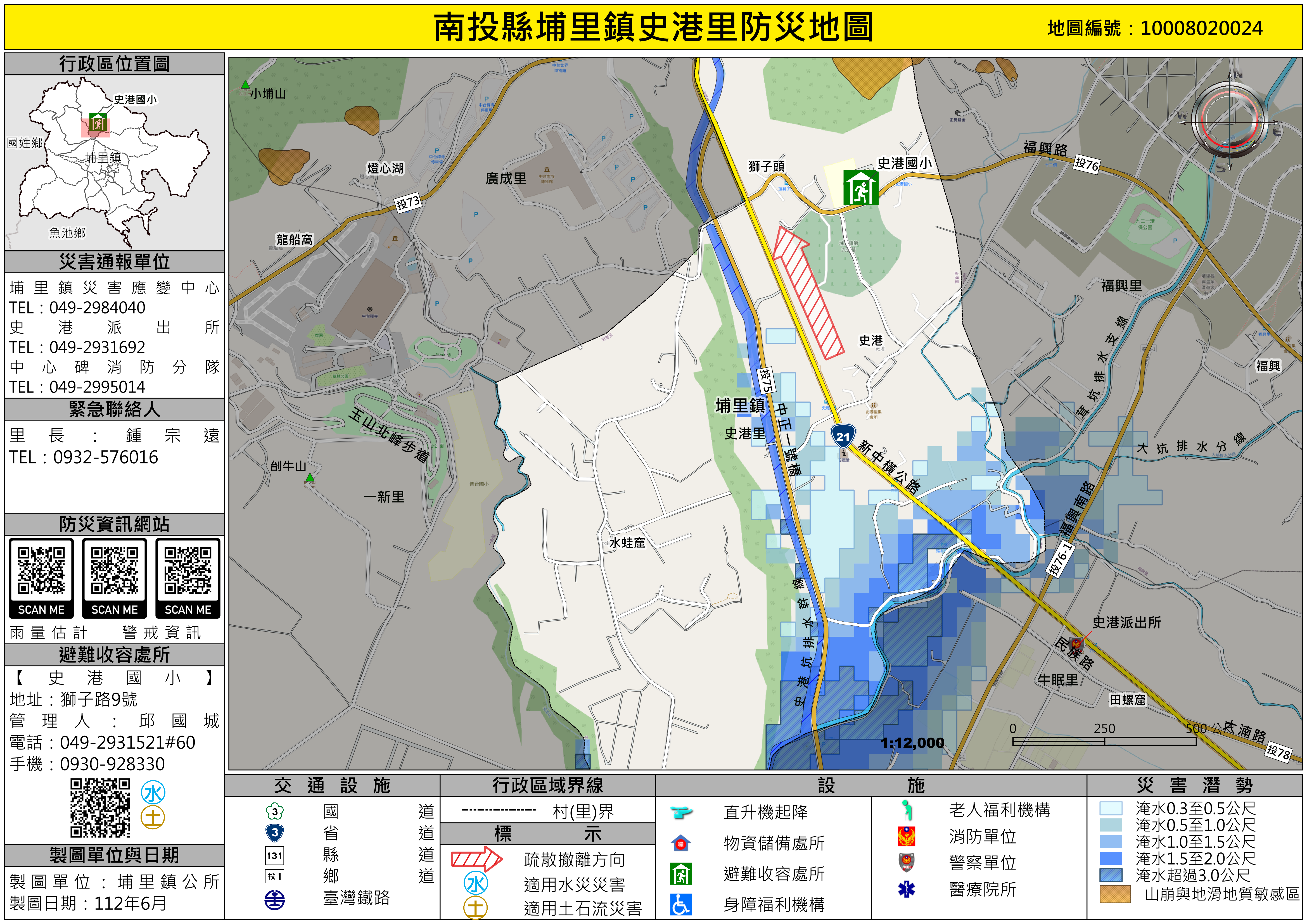Click the fire department legend icon
1307x924 pixels.
click(x=906, y=836)
